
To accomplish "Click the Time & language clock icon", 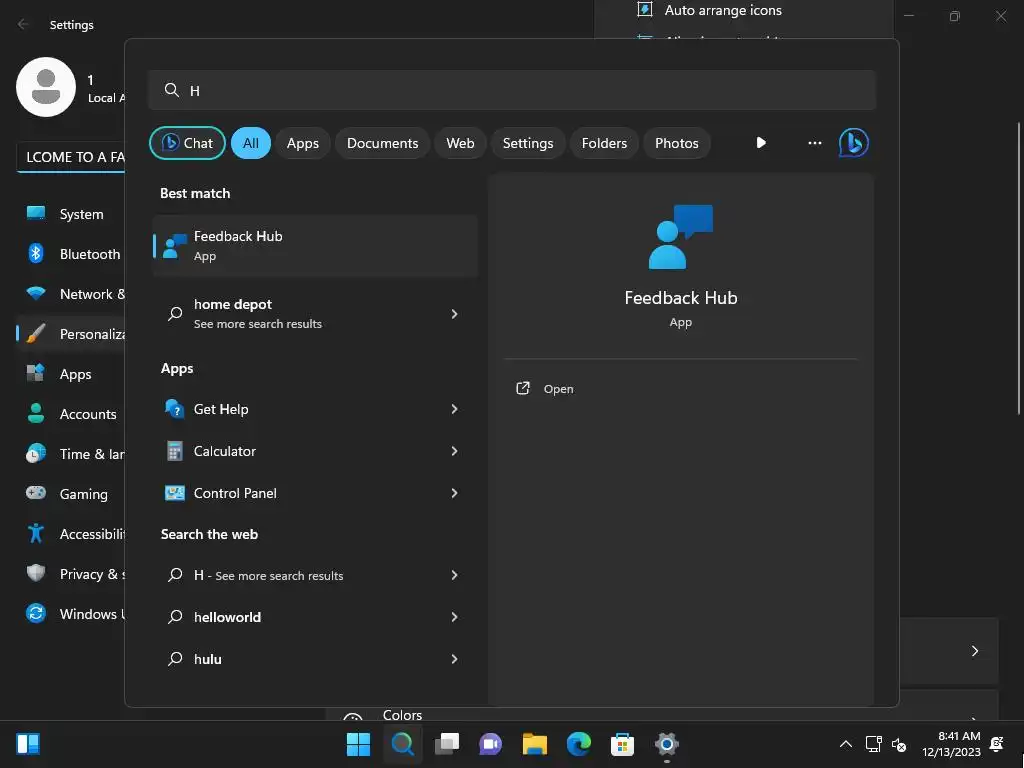I will (36, 453).
